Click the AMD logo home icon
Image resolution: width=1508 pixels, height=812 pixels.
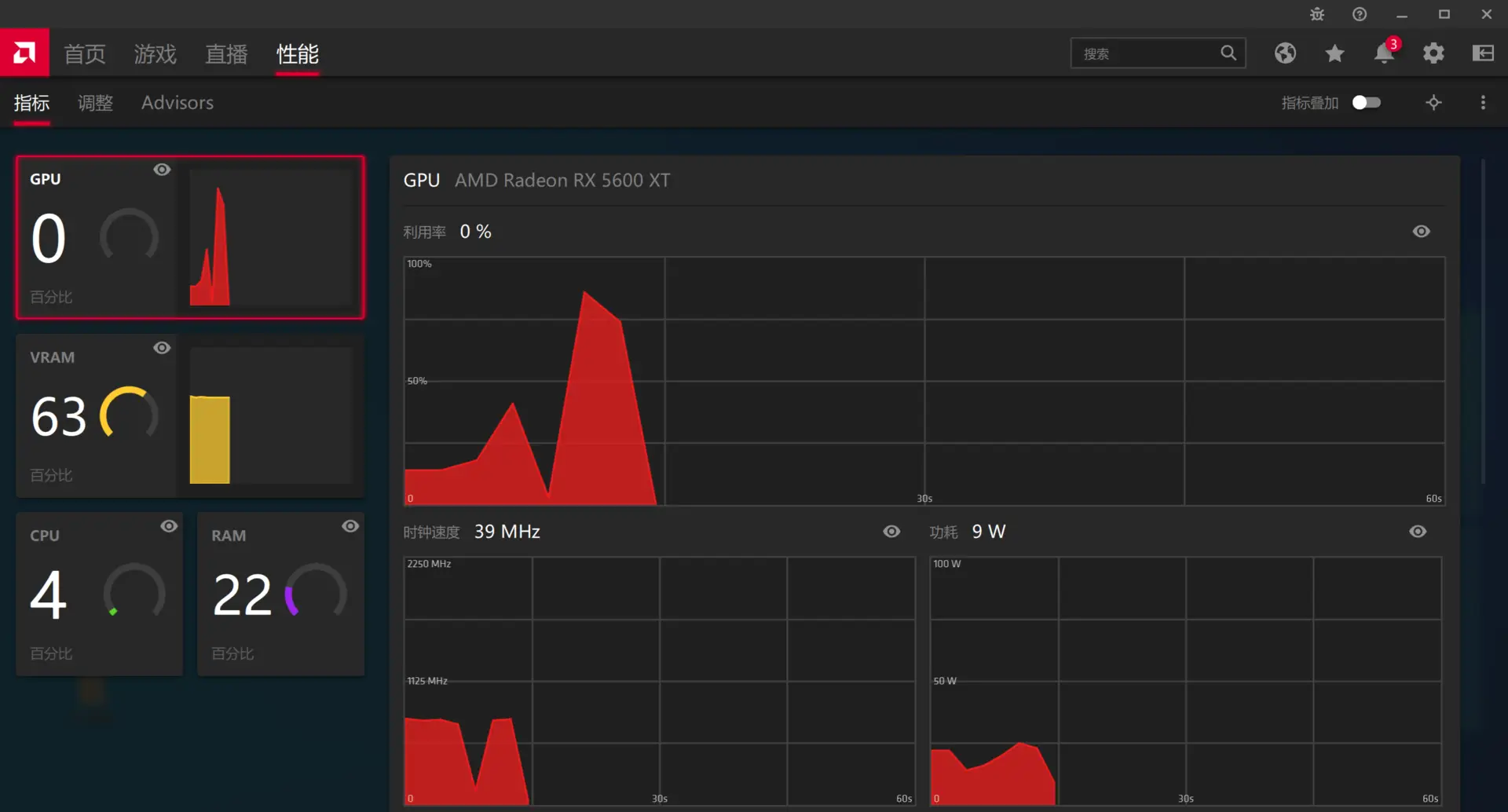[24, 53]
